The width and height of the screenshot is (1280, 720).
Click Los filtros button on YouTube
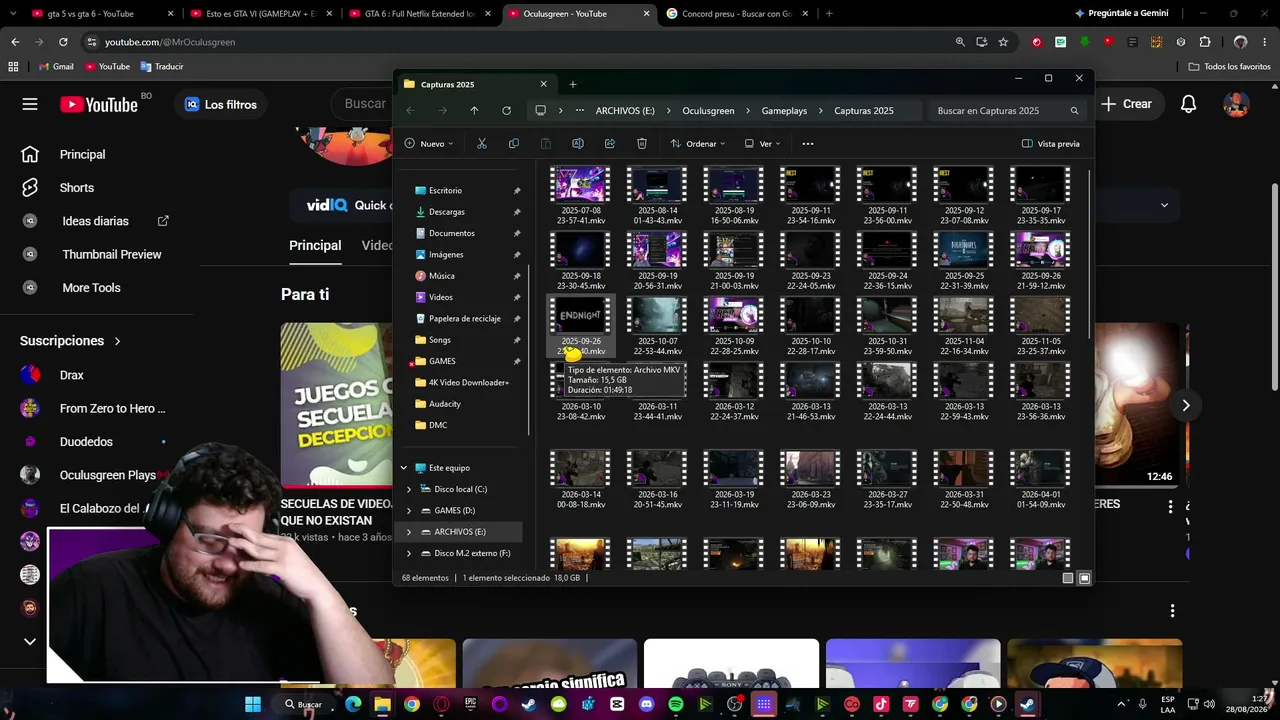(221, 104)
